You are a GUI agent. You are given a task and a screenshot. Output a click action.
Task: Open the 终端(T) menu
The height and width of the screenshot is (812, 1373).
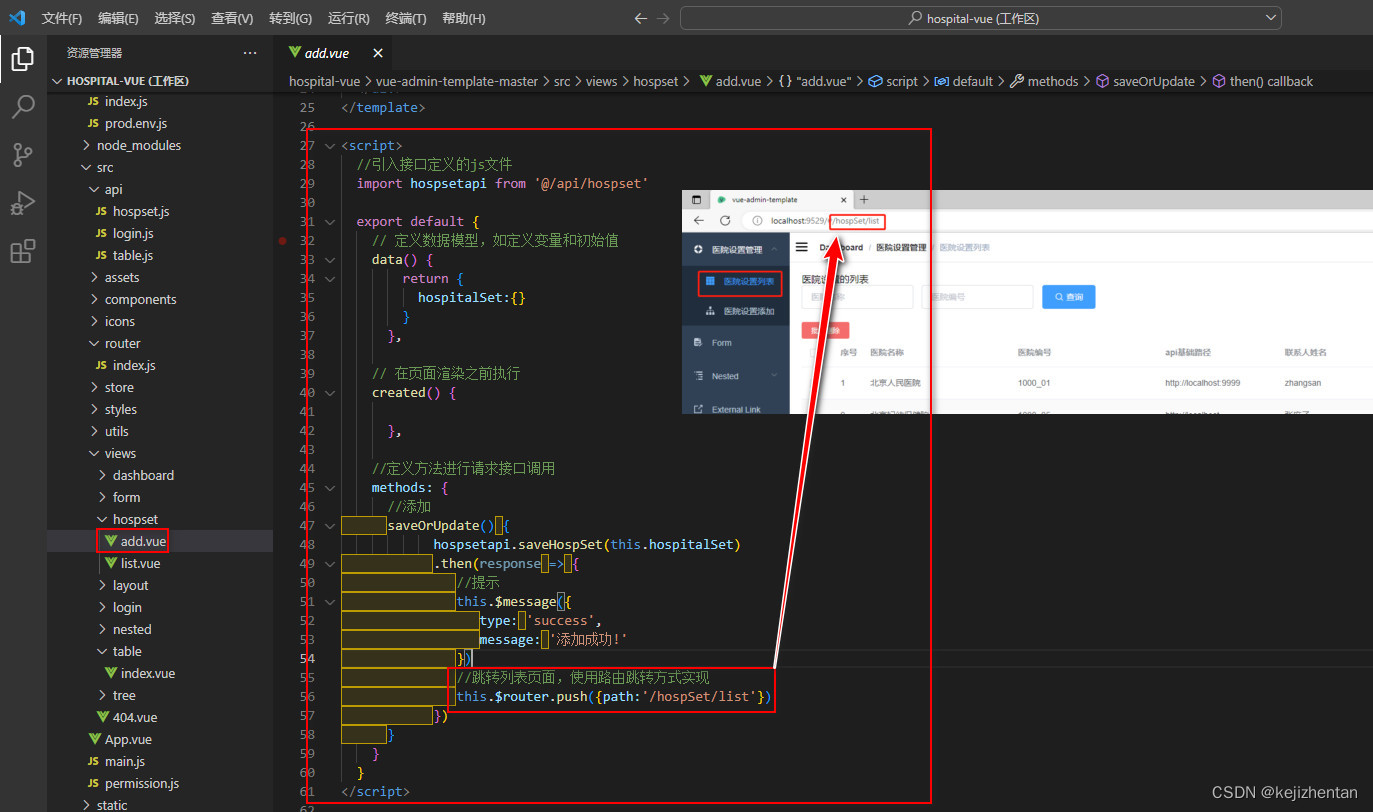pyautogui.click(x=406, y=18)
